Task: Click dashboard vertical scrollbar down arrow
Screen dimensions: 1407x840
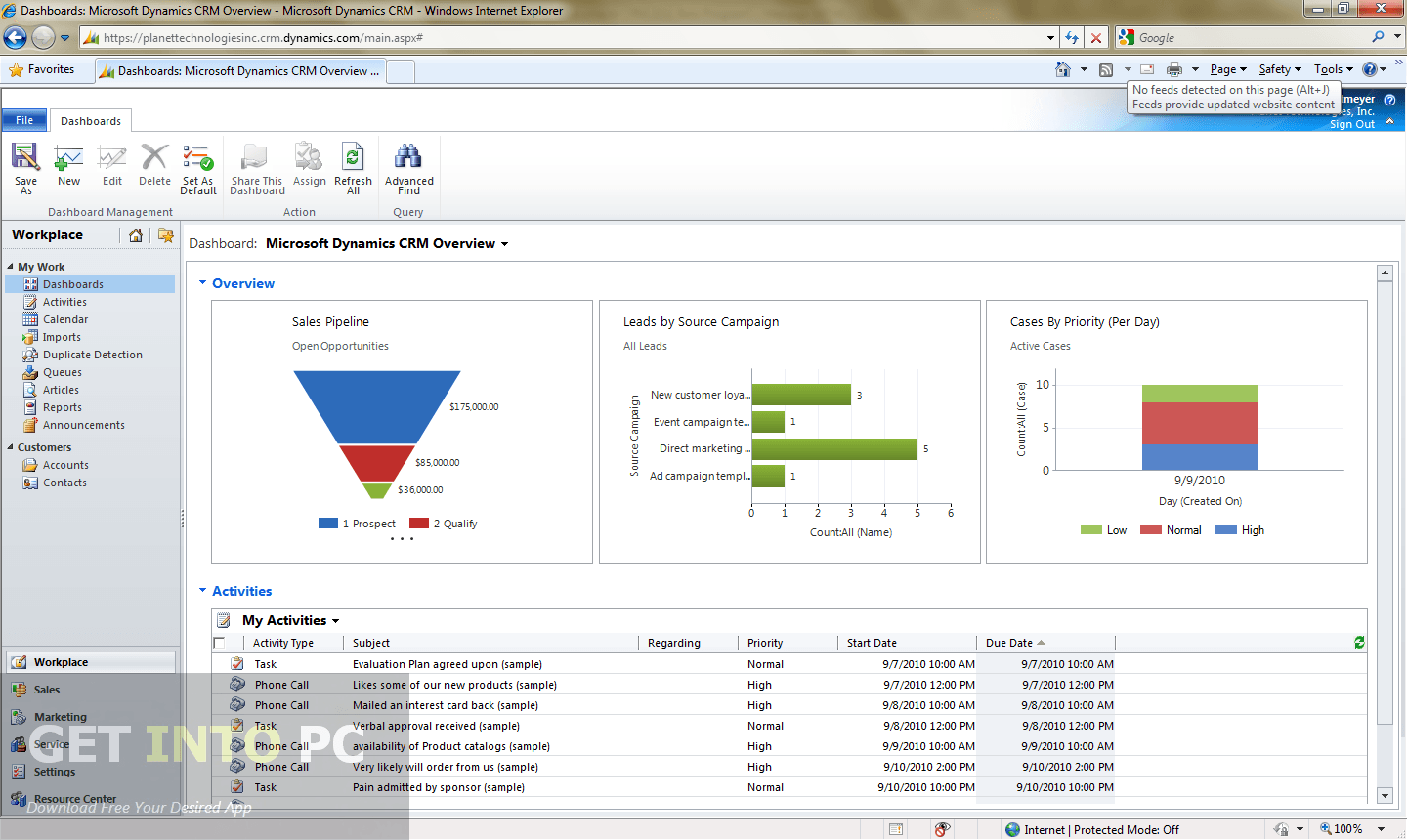Action: (1385, 795)
